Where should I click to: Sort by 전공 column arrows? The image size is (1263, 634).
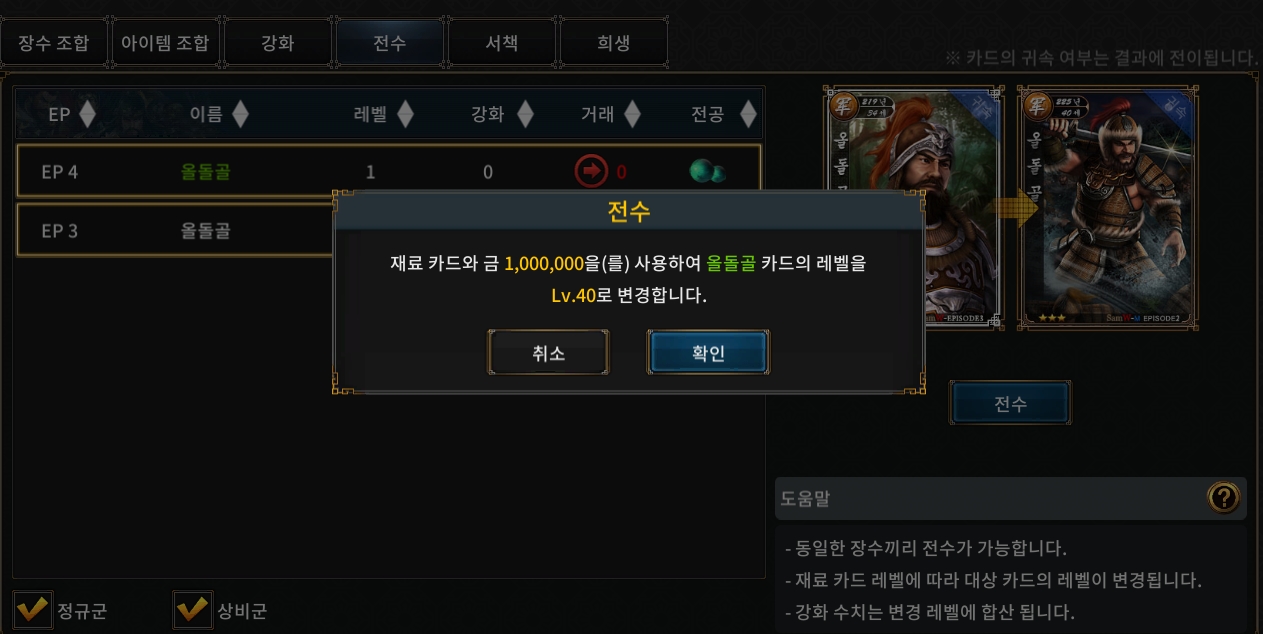747,114
